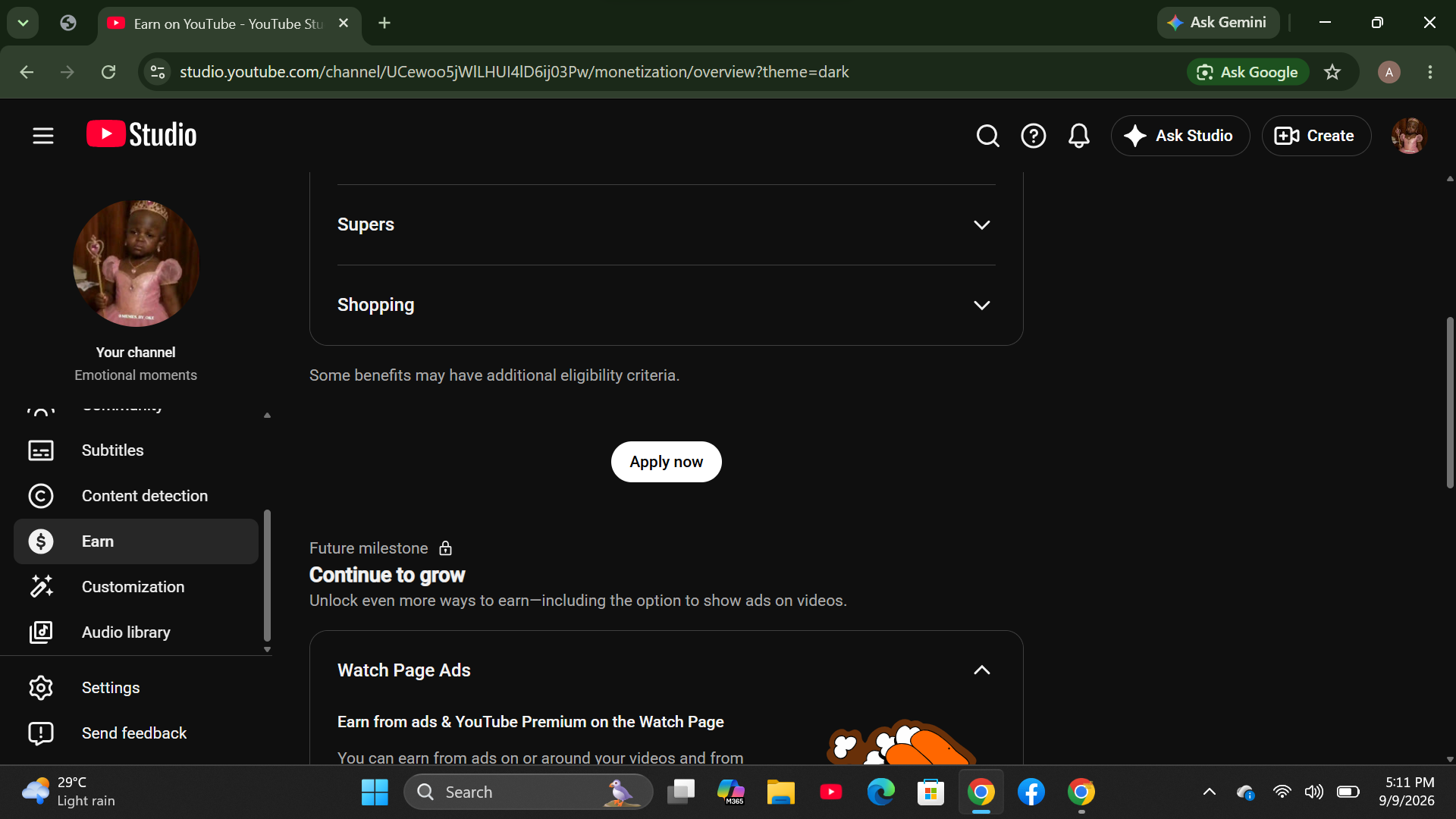Viewport: 1456px width, 819px height.
Task: Click the Ask Studio button
Action: pos(1180,136)
